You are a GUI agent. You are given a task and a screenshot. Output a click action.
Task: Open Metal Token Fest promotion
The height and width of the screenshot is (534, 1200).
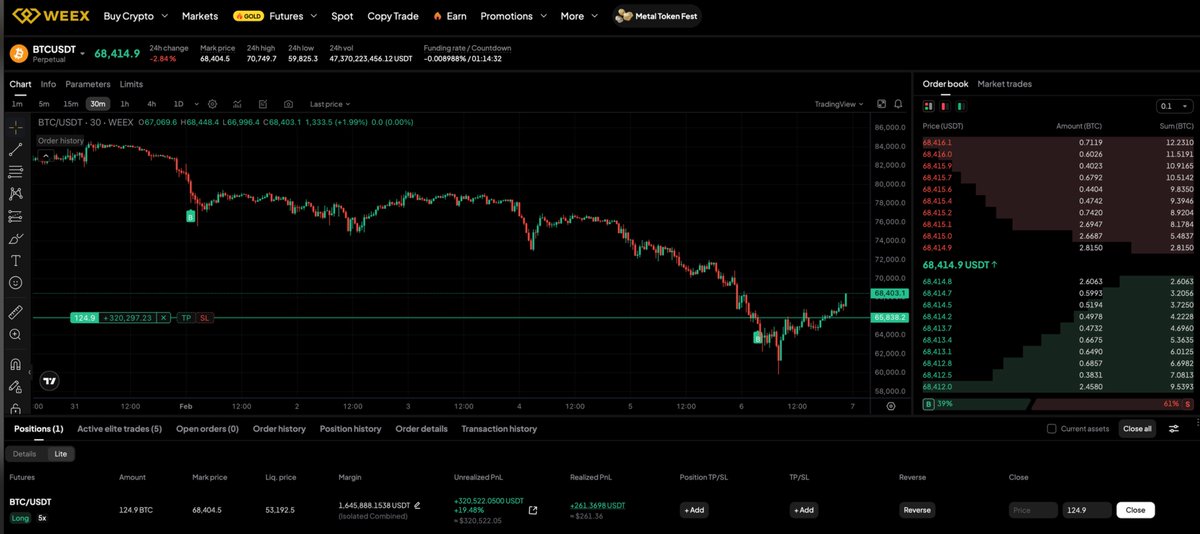[657, 16]
